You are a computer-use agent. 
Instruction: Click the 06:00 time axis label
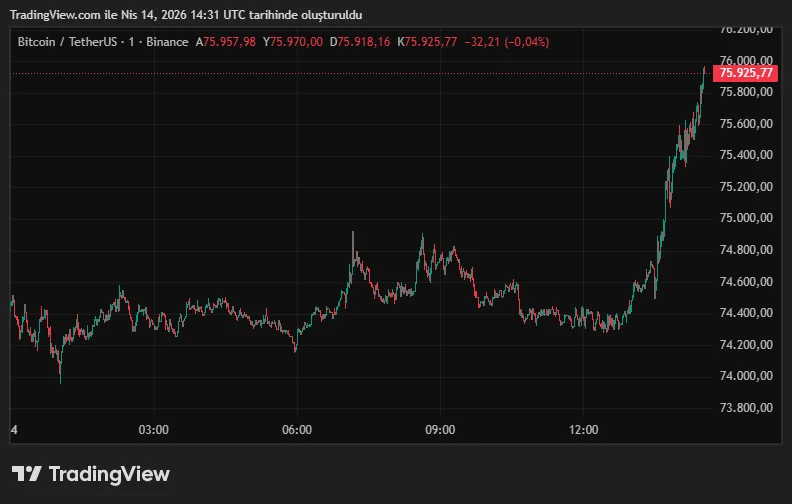click(297, 430)
